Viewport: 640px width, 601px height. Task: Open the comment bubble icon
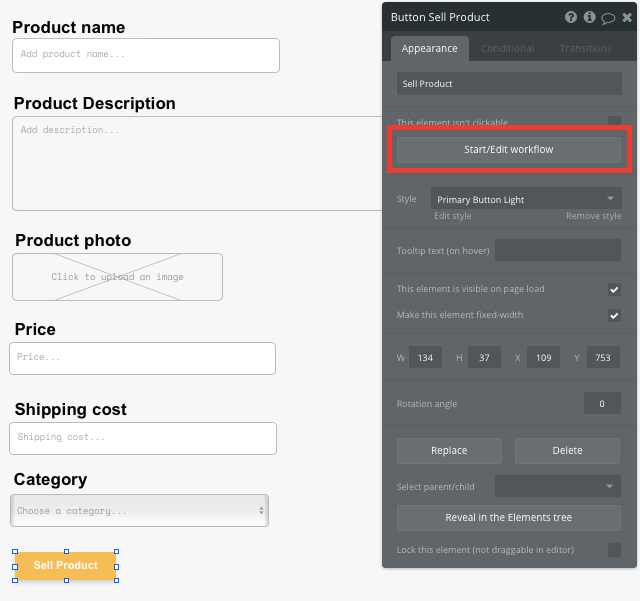pos(608,17)
